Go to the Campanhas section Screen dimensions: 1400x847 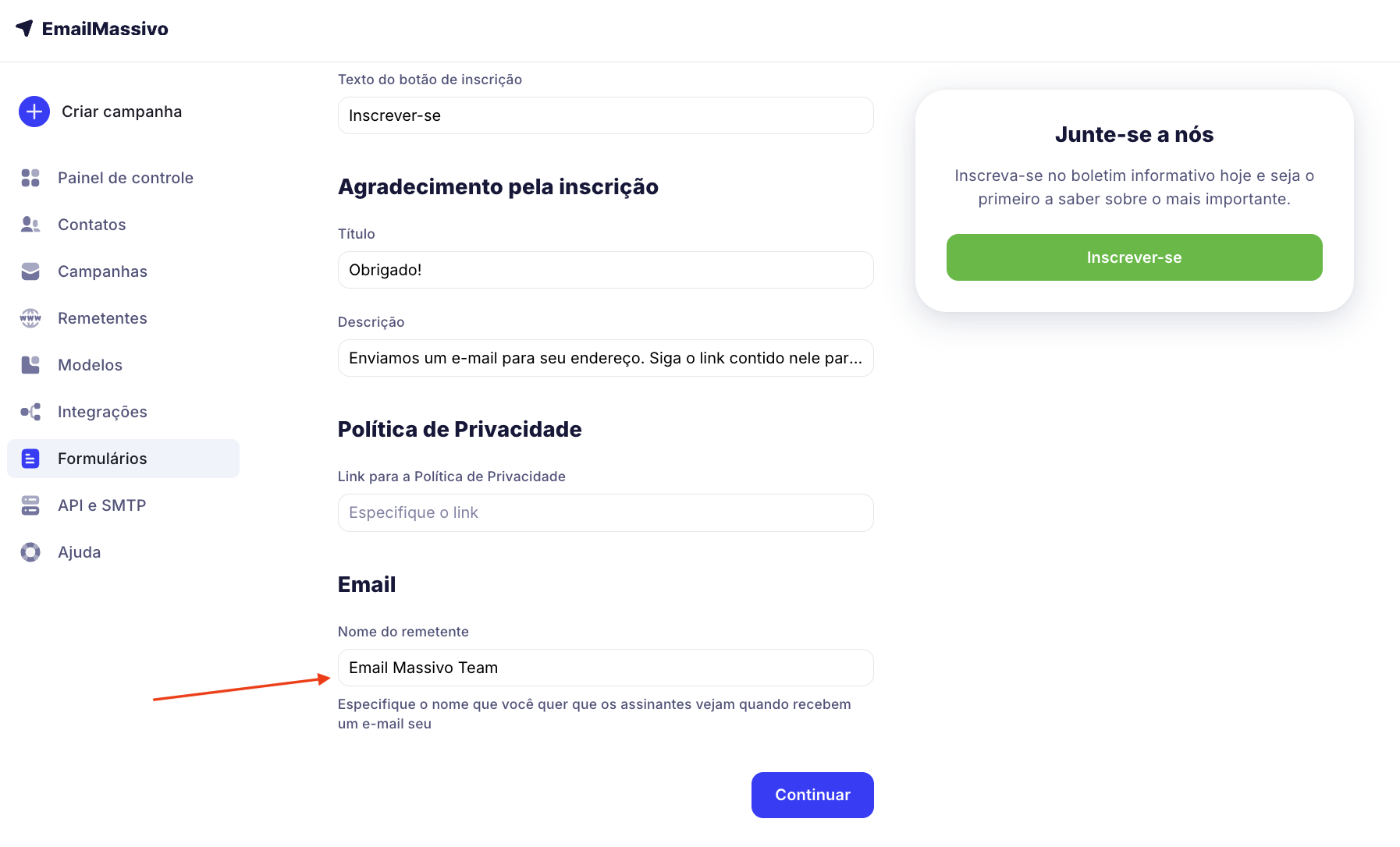[x=102, y=271]
